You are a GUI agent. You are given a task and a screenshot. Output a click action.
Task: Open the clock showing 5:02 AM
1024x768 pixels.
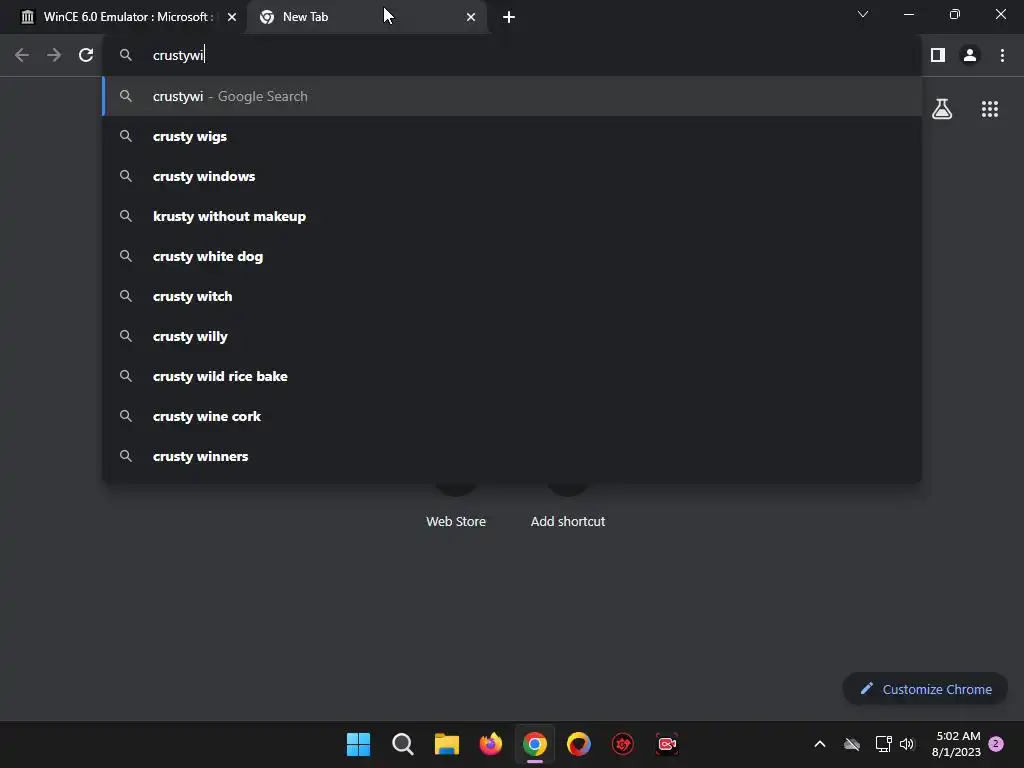[956, 744]
